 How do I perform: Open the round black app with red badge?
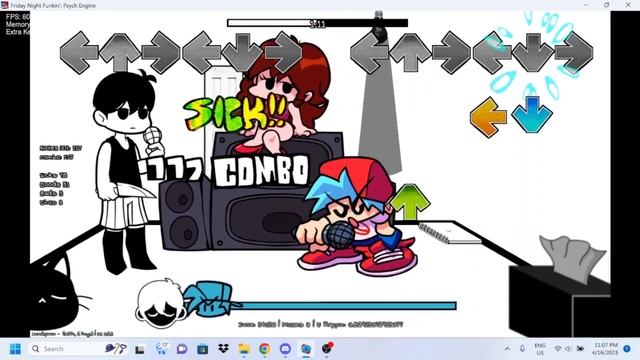point(327,348)
